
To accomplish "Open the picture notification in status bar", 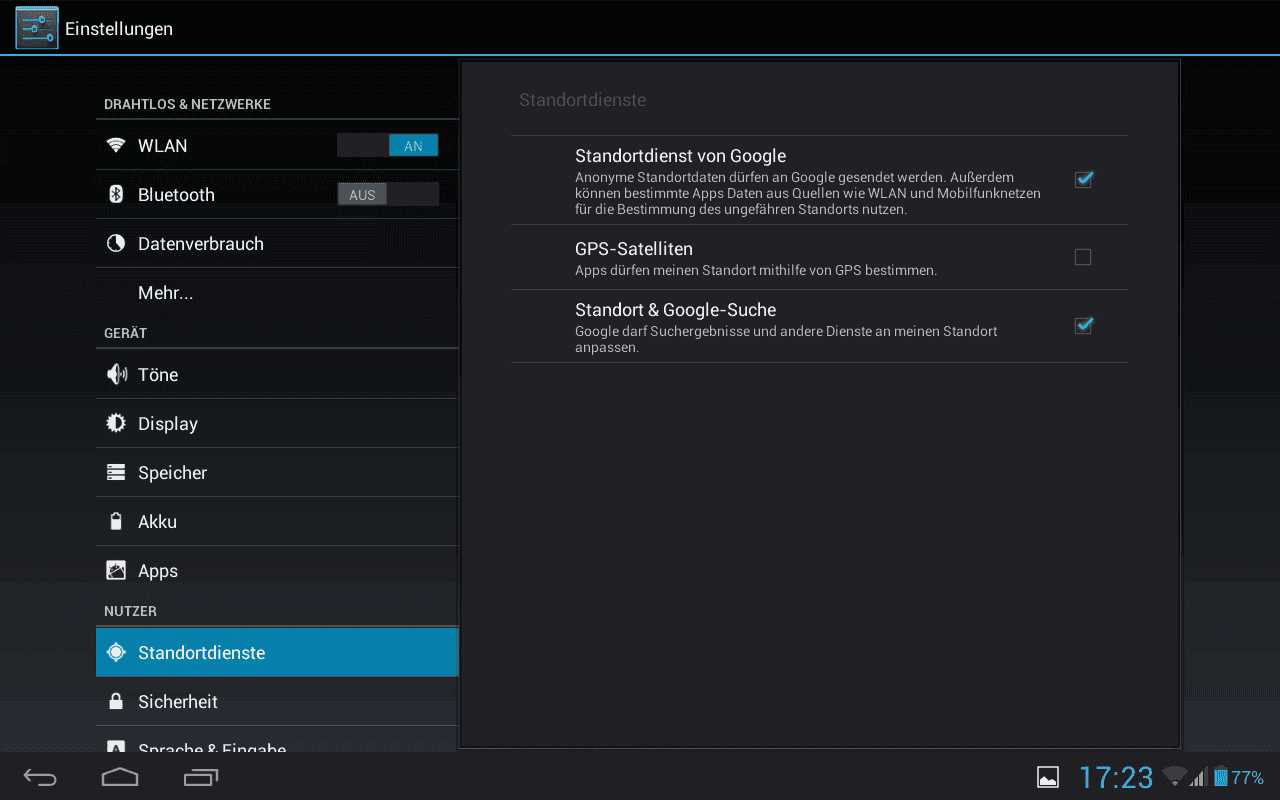I will pos(1048,777).
